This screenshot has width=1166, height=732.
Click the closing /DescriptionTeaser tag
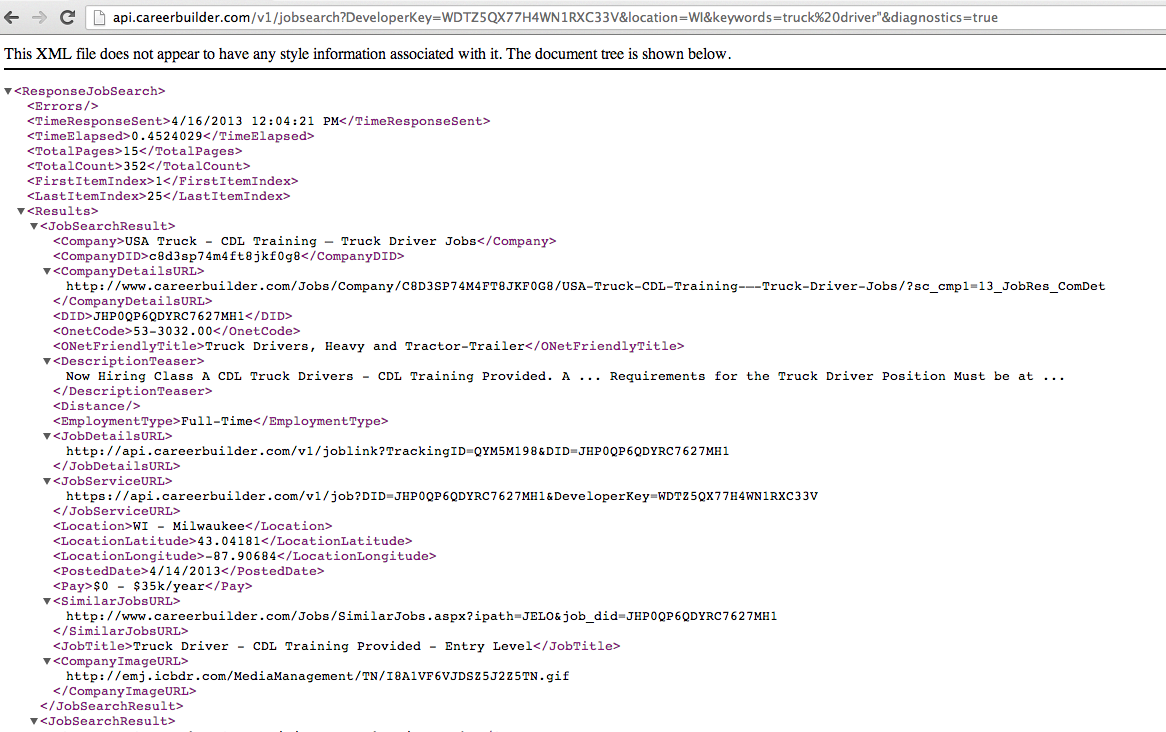(132, 391)
